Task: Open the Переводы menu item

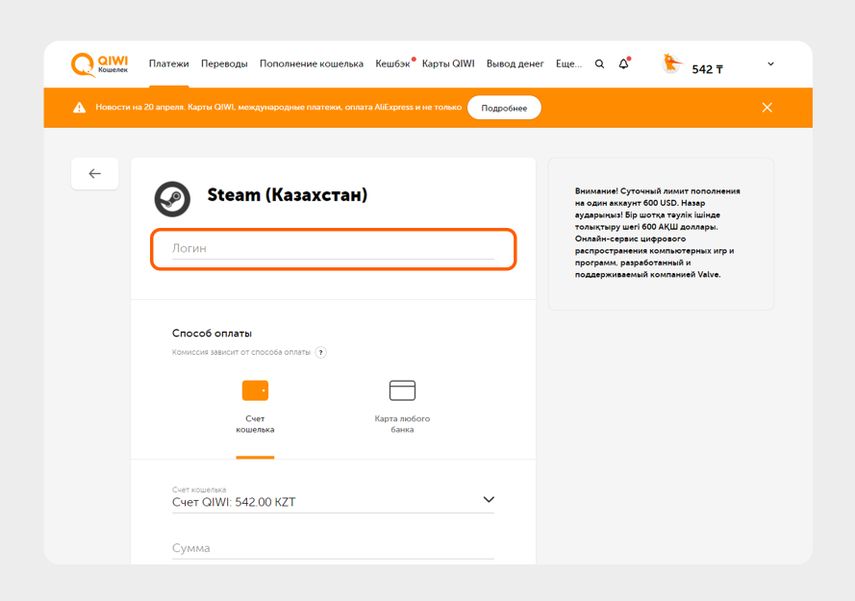Action: click(224, 64)
